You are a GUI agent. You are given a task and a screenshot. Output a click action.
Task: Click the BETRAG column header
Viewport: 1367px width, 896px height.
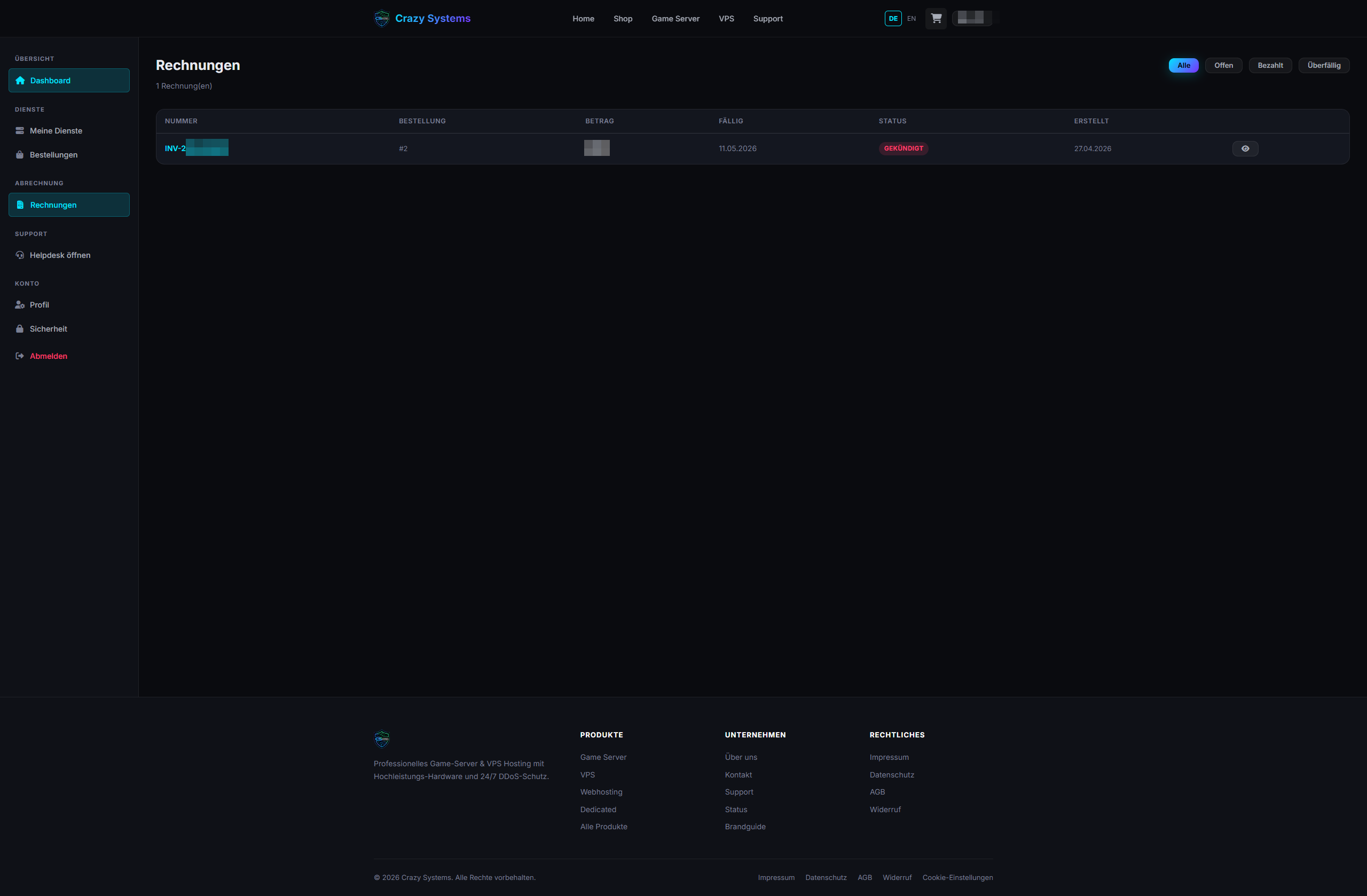coord(599,121)
